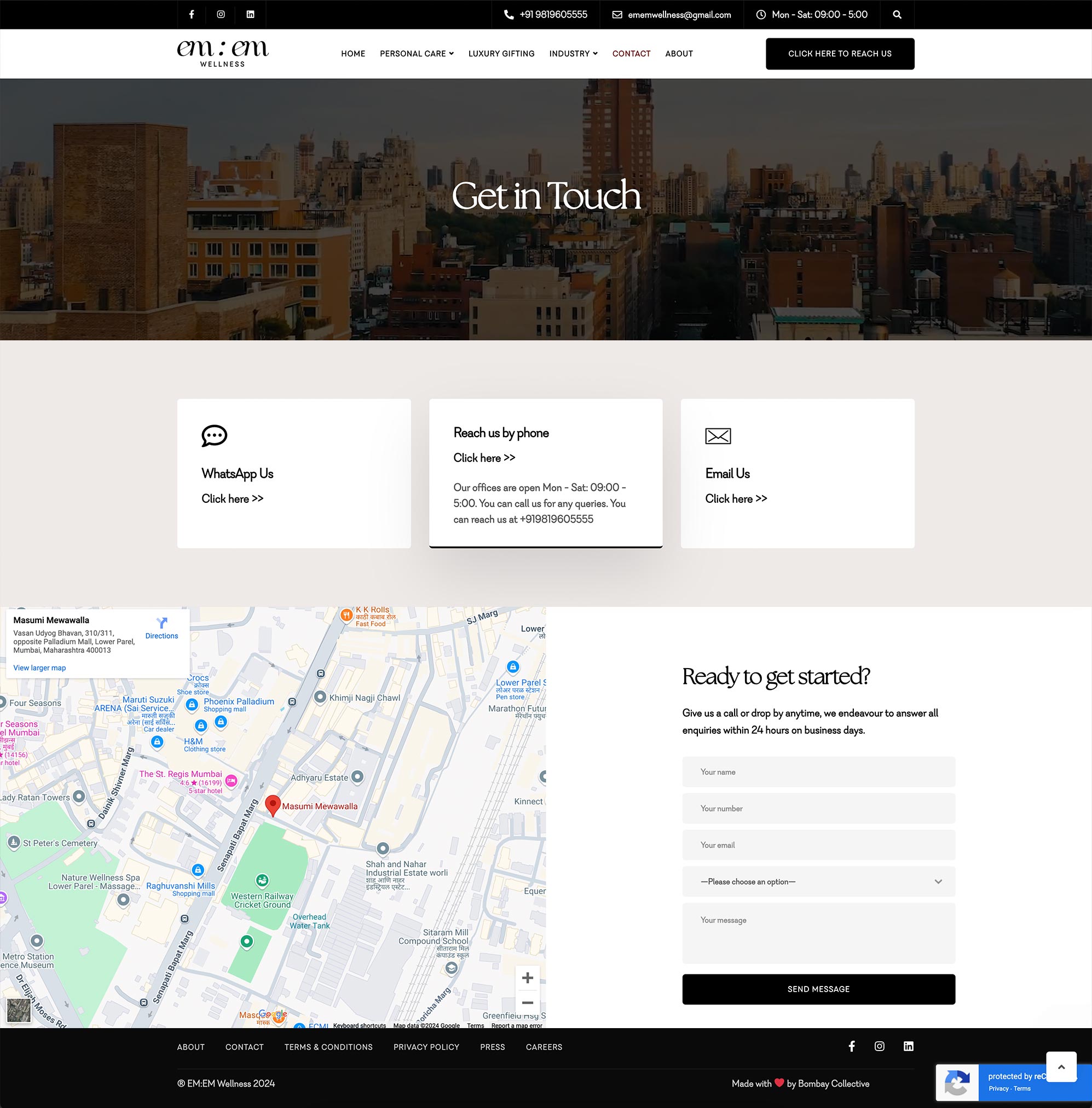Open the 'Please choose an option' dropdown

pyautogui.click(x=818, y=881)
